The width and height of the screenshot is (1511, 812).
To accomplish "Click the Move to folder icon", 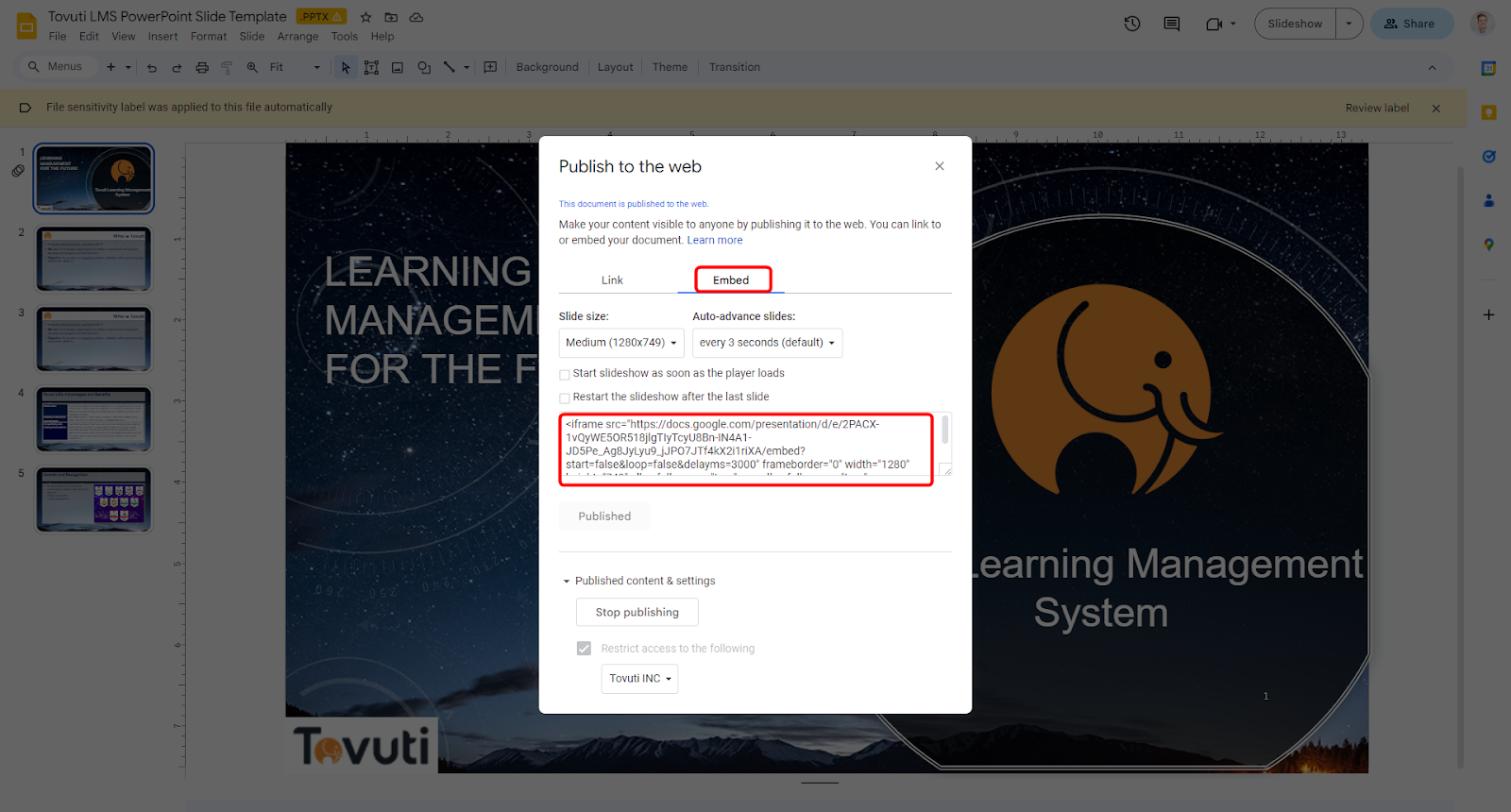I will tap(391, 17).
